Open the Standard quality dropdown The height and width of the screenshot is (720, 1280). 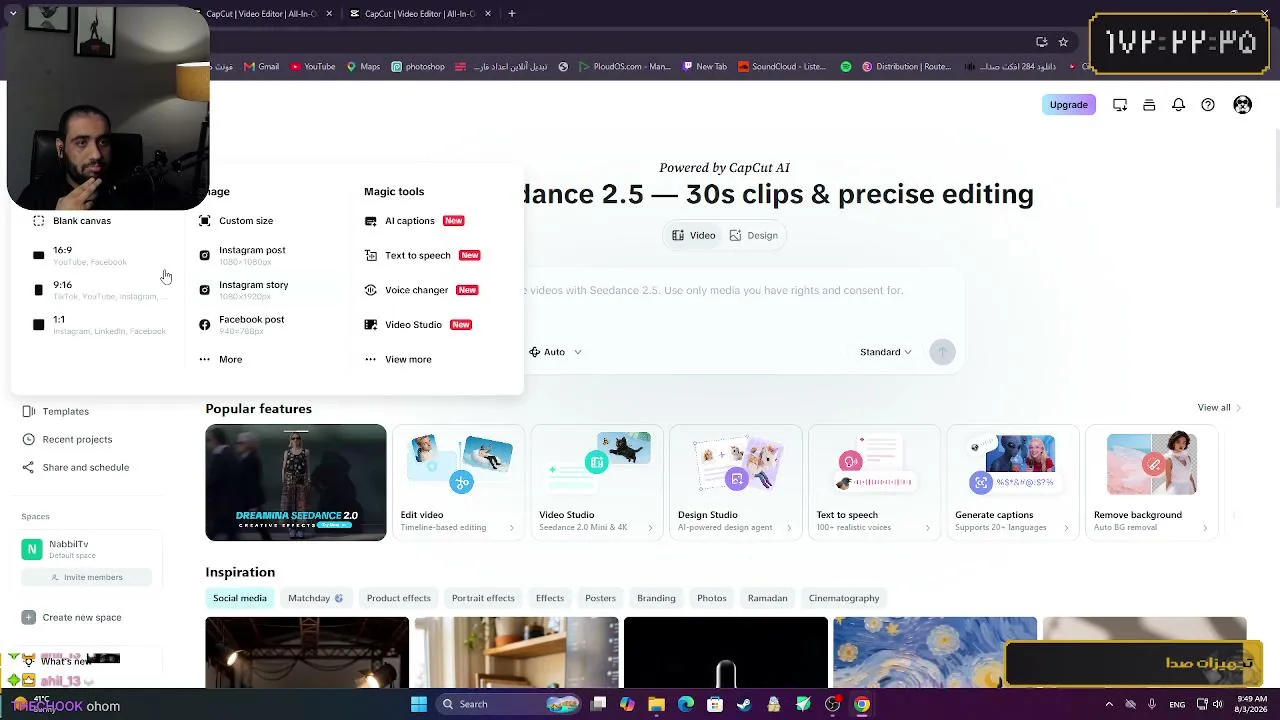[x=886, y=352]
